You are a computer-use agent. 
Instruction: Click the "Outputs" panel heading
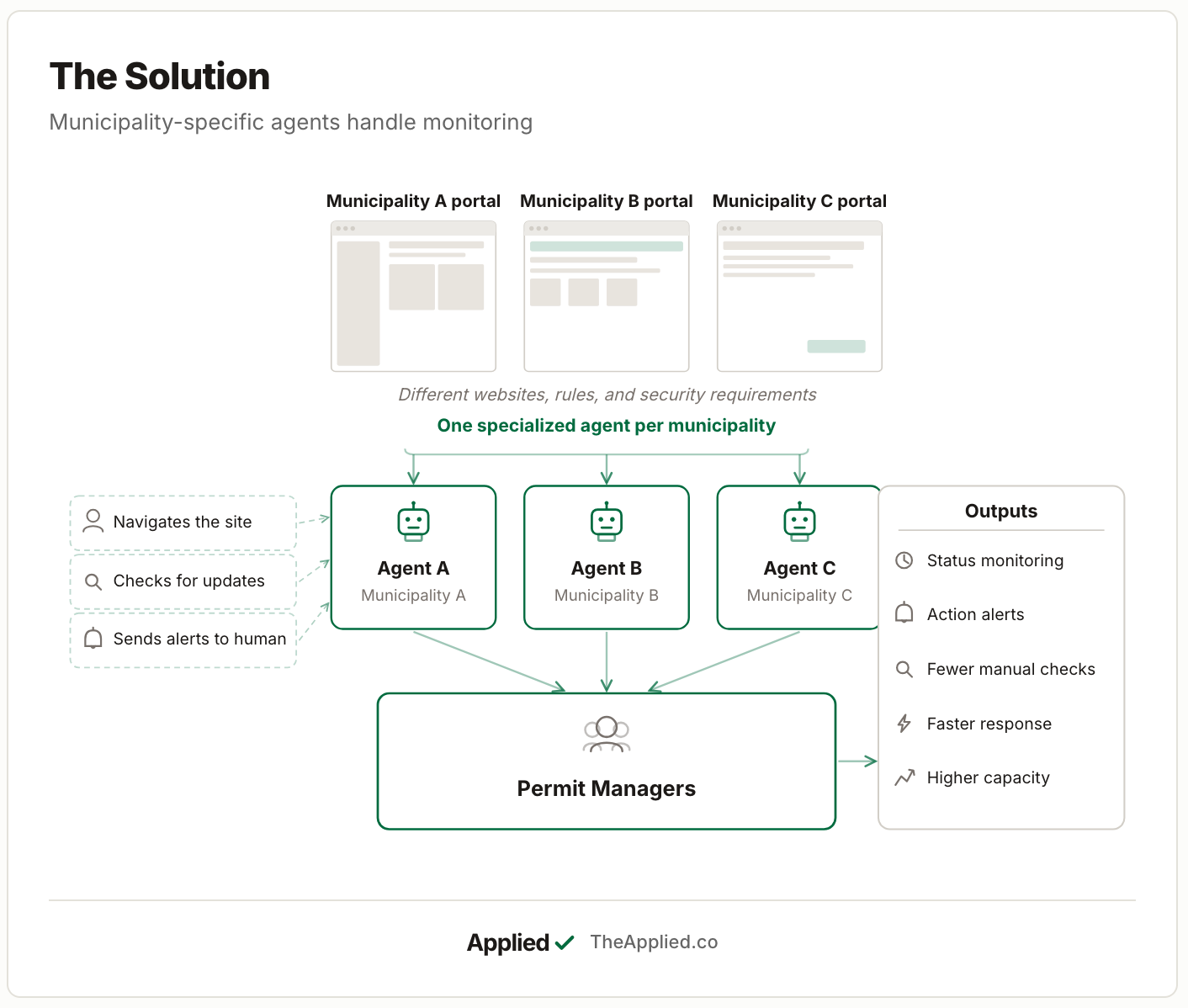click(1001, 511)
